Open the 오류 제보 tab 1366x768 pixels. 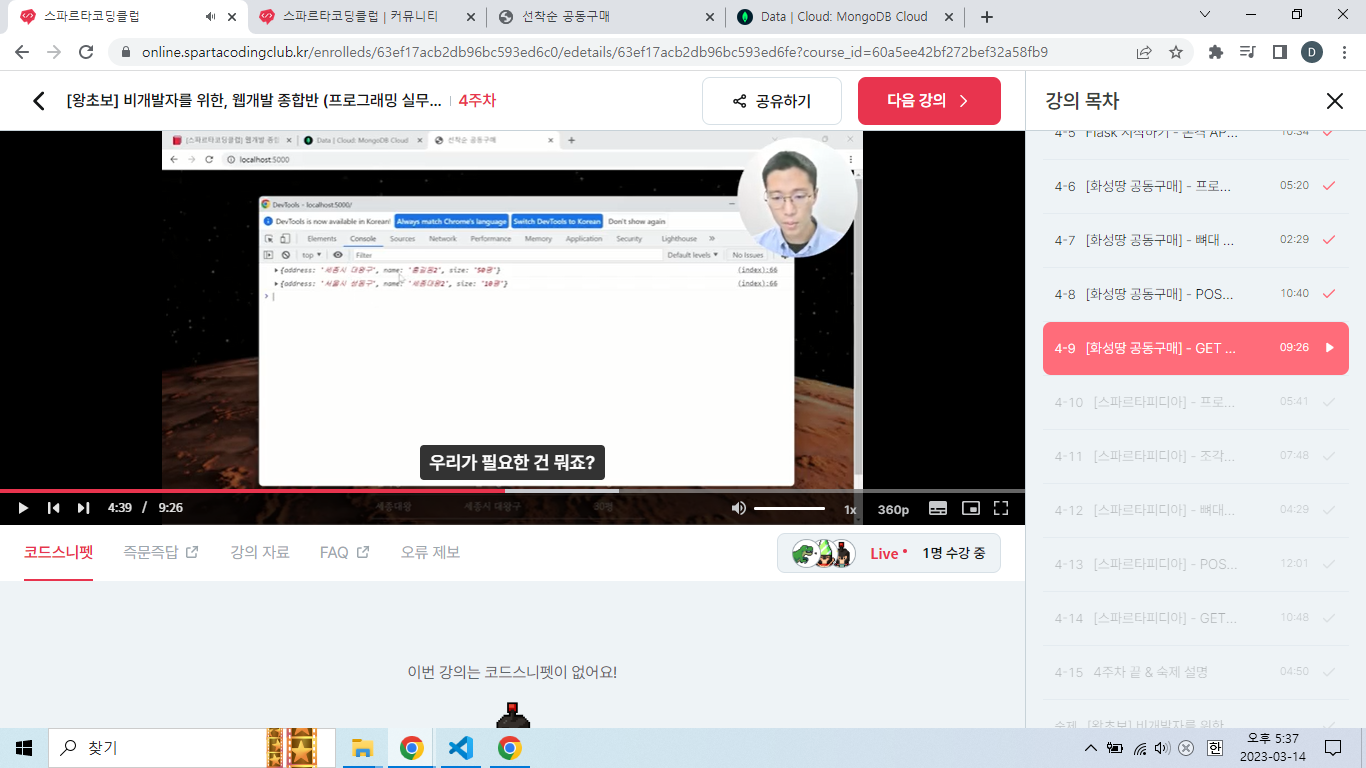pos(430,552)
